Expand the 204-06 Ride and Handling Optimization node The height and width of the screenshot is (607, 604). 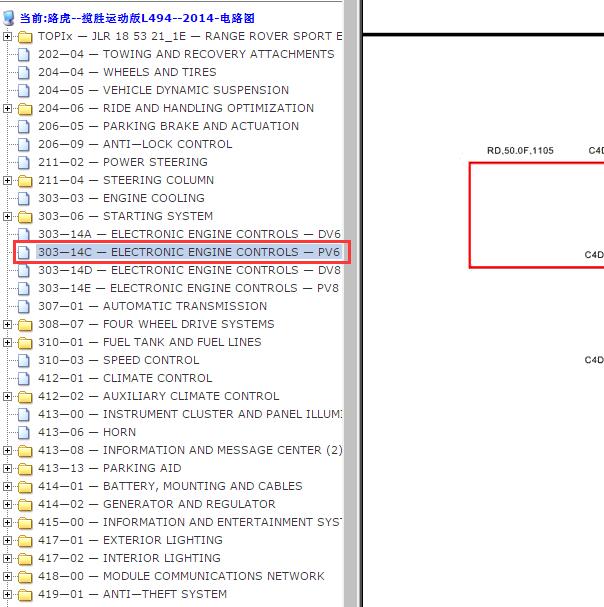(x=7, y=108)
